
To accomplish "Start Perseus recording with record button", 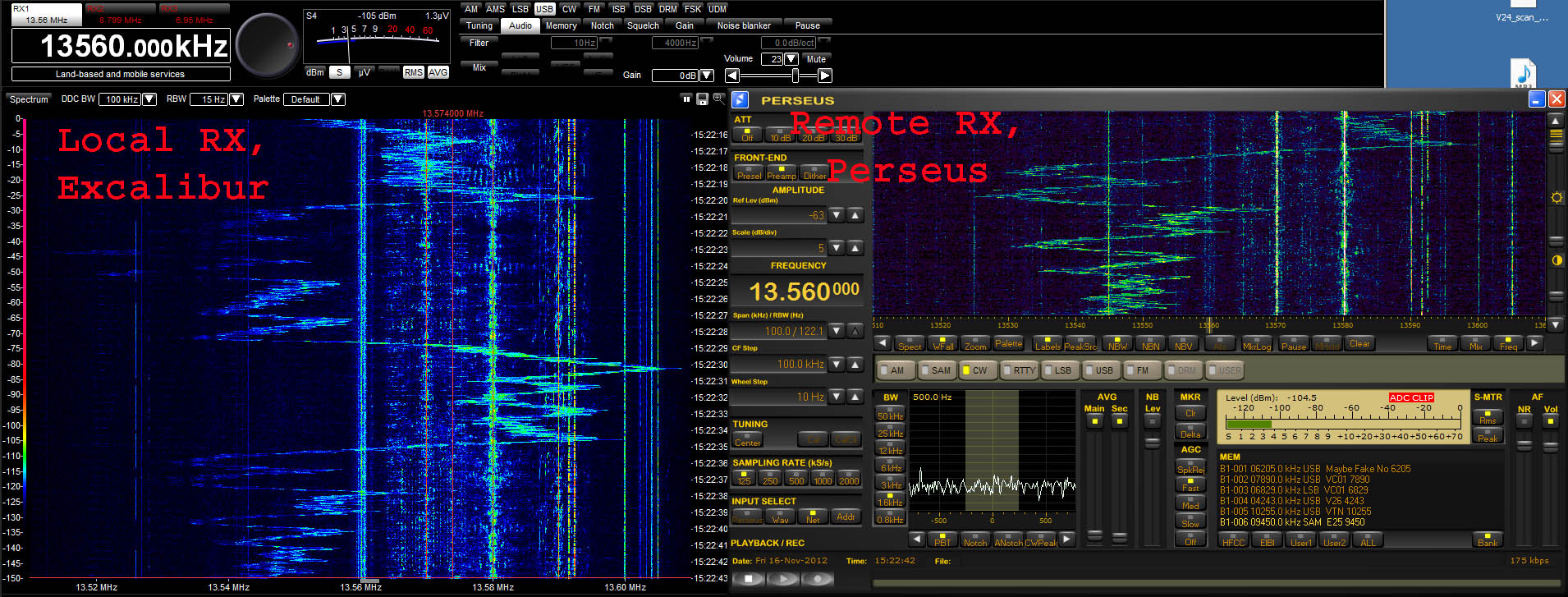I will click(x=817, y=579).
